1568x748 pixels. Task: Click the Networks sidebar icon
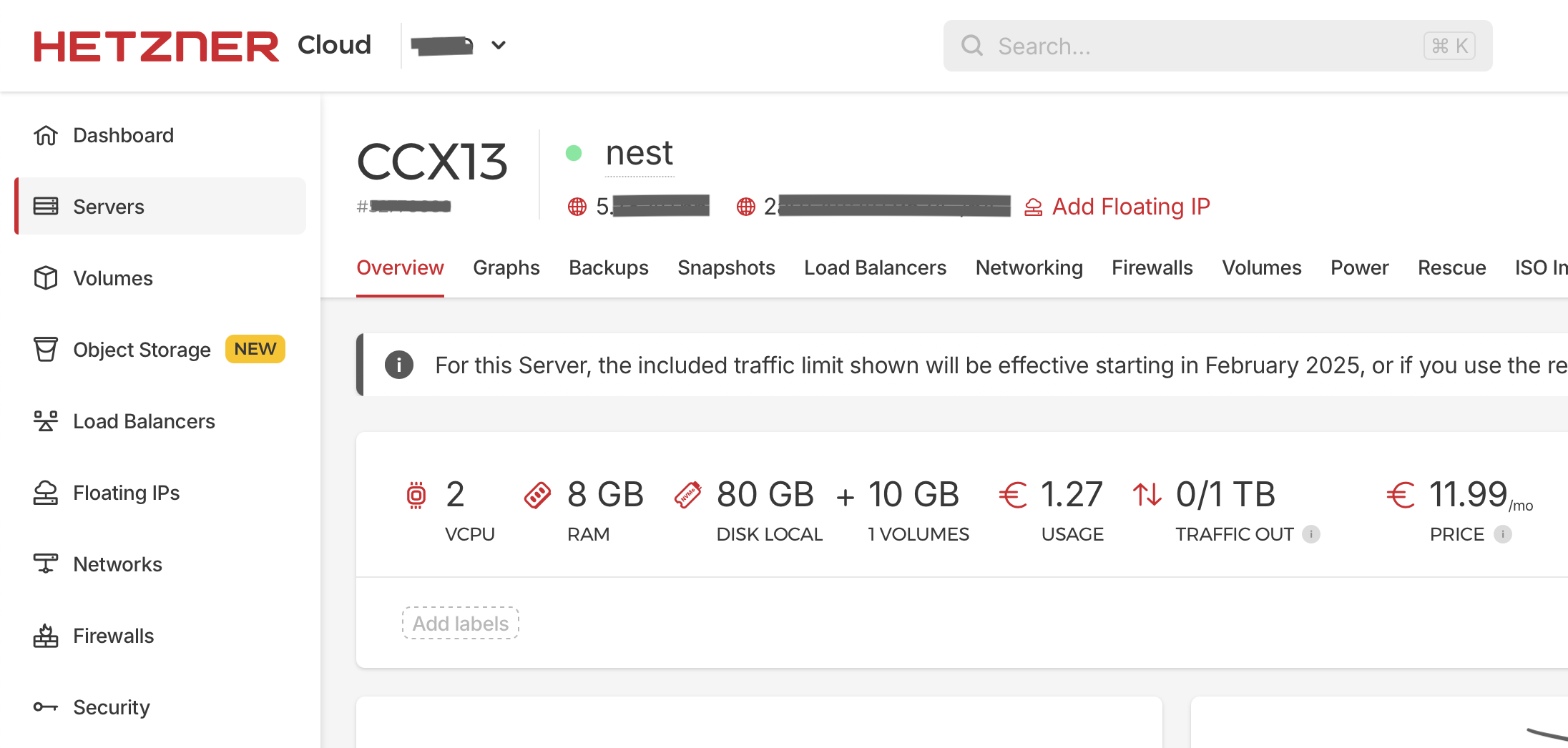(x=46, y=564)
